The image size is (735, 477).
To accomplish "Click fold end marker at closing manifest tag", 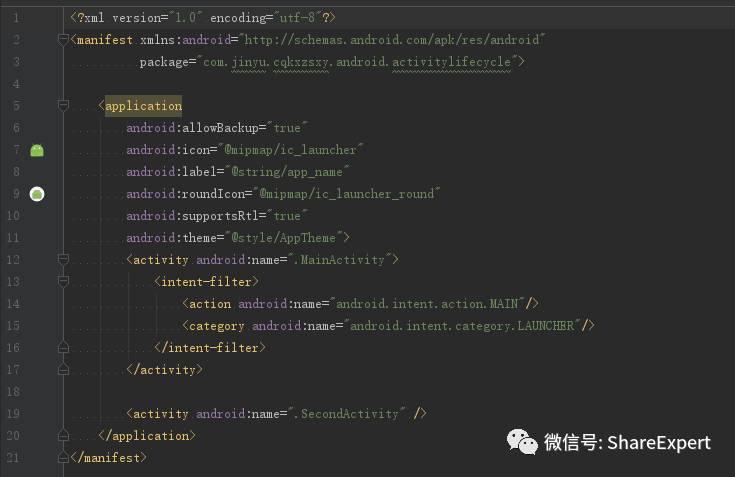I will (x=63, y=458).
